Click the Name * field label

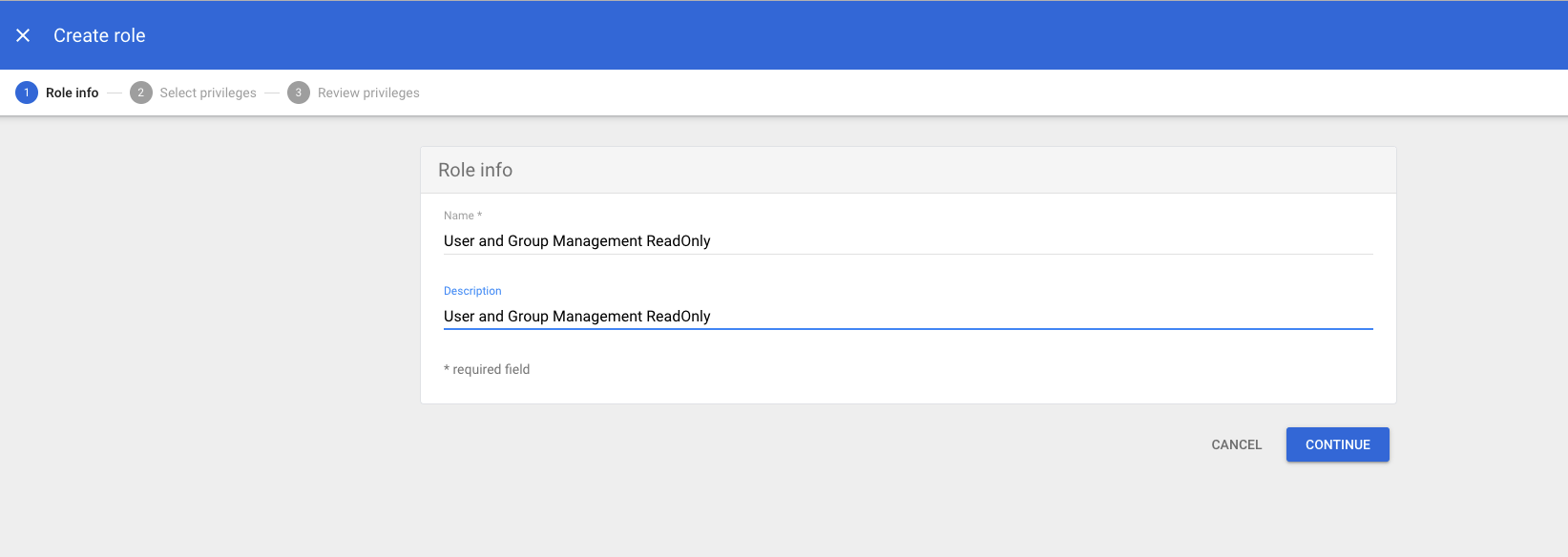click(463, 216)
